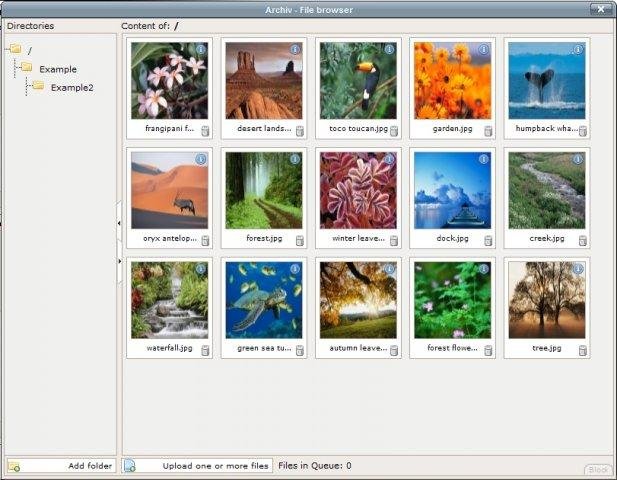Image resolution: width=617 pixels, height=480 pixels.
Task: Open info icon on dock.jpg
Action: coord(484,159)
